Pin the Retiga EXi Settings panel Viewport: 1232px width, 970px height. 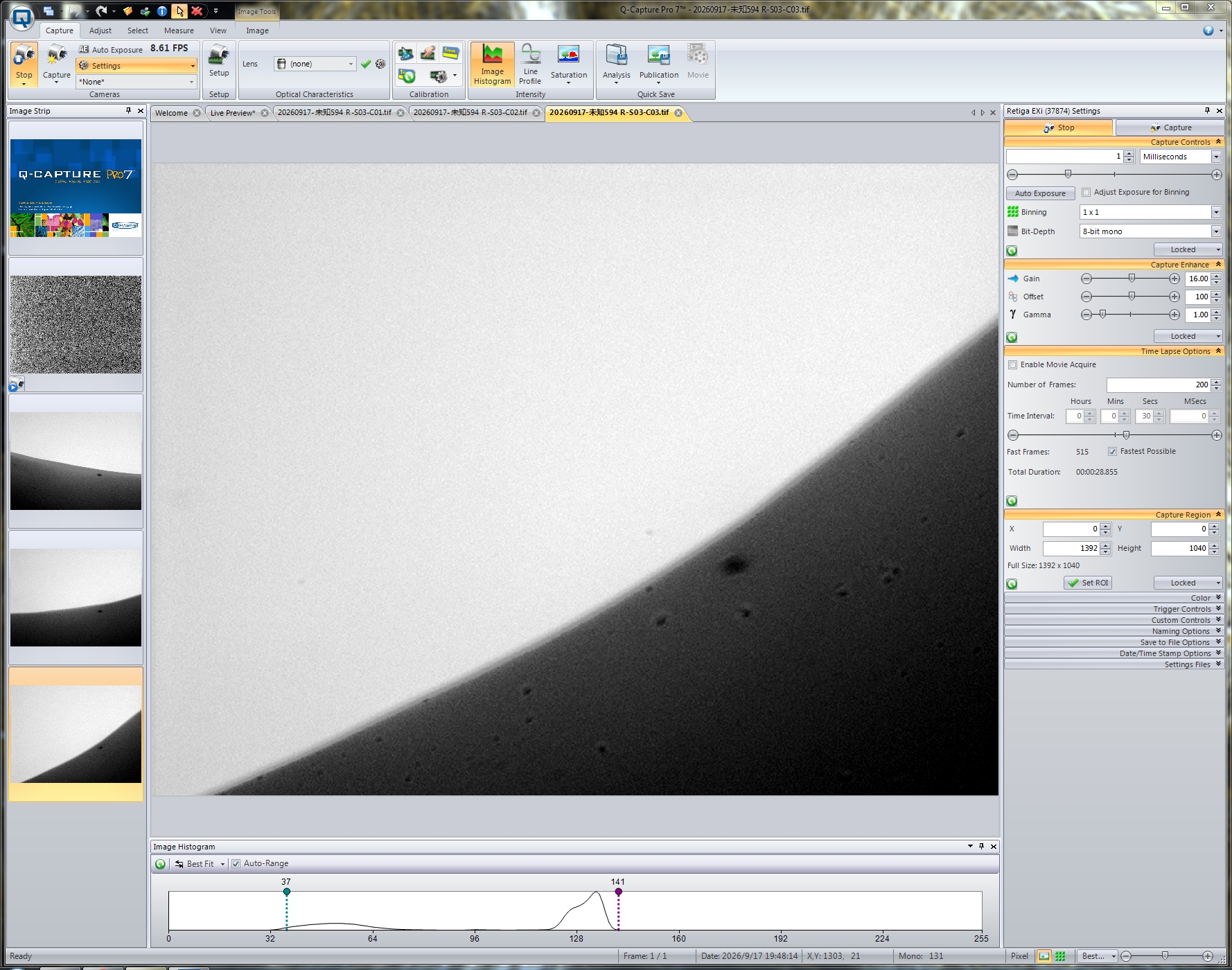(1207, 111)
